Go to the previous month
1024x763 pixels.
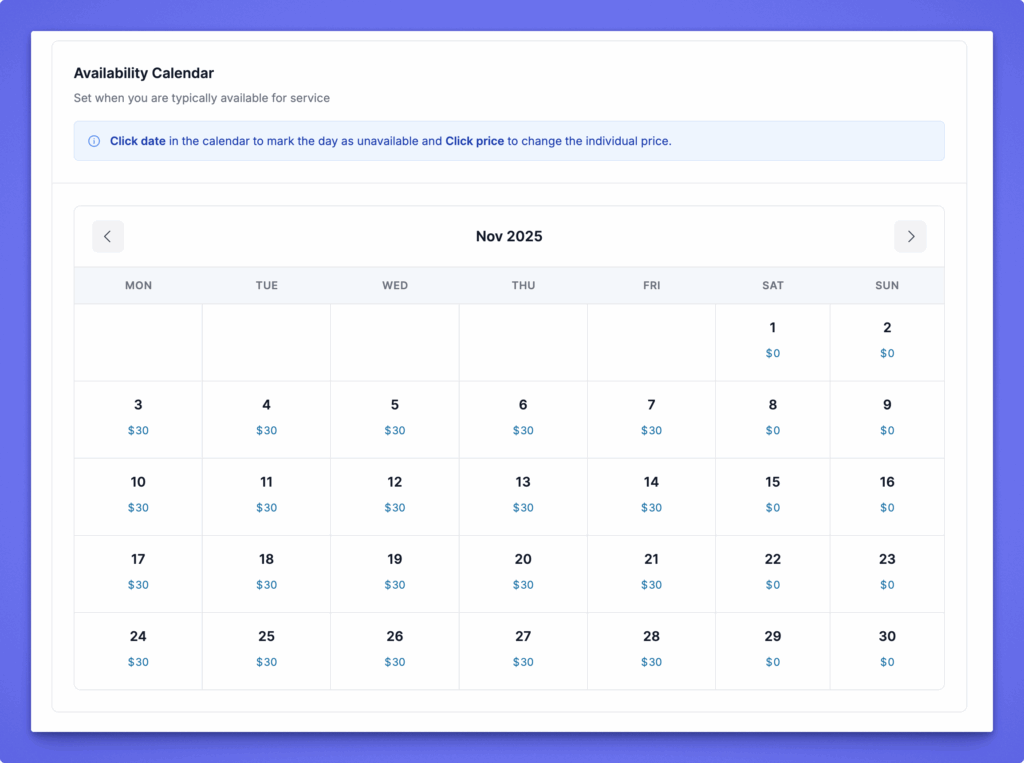[108, 237]
